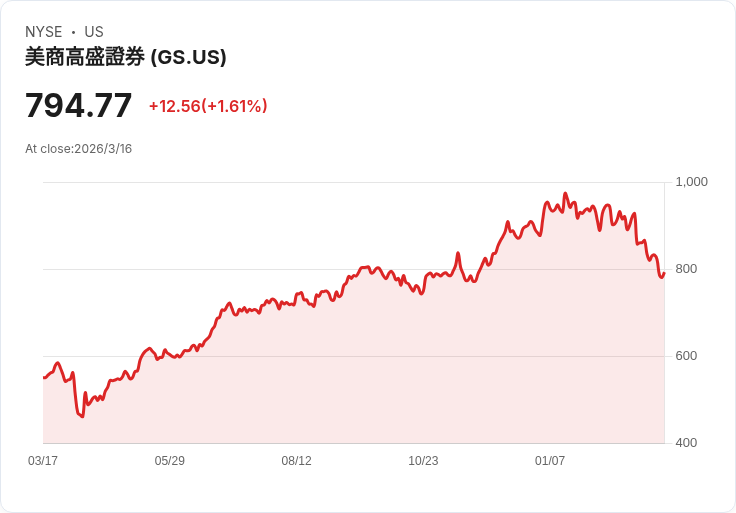Select the rightmost end of the price line

[664, 273]
